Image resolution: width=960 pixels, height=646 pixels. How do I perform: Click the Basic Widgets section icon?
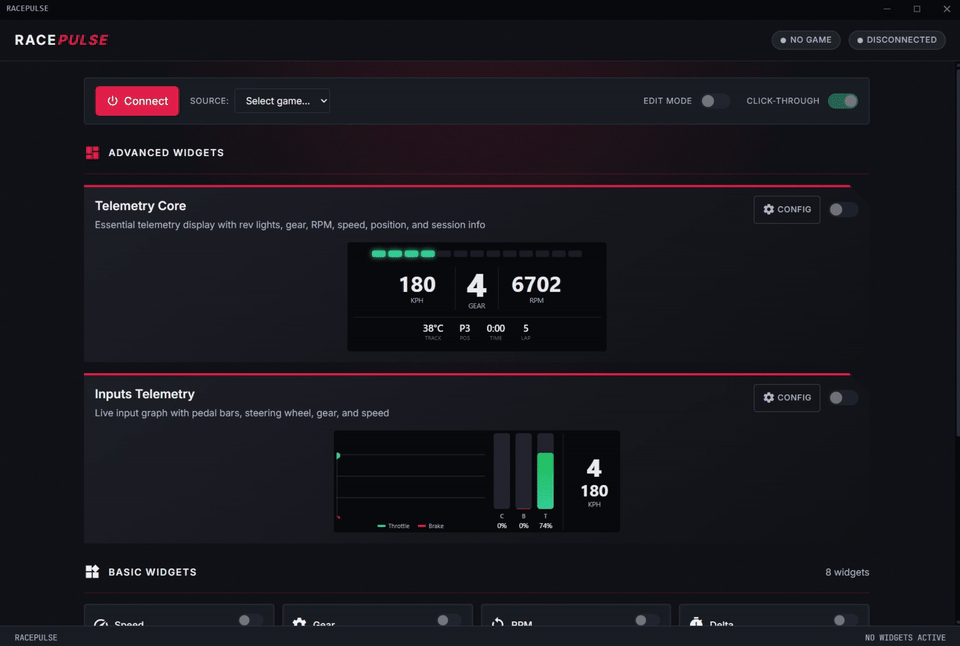[91, 571]
